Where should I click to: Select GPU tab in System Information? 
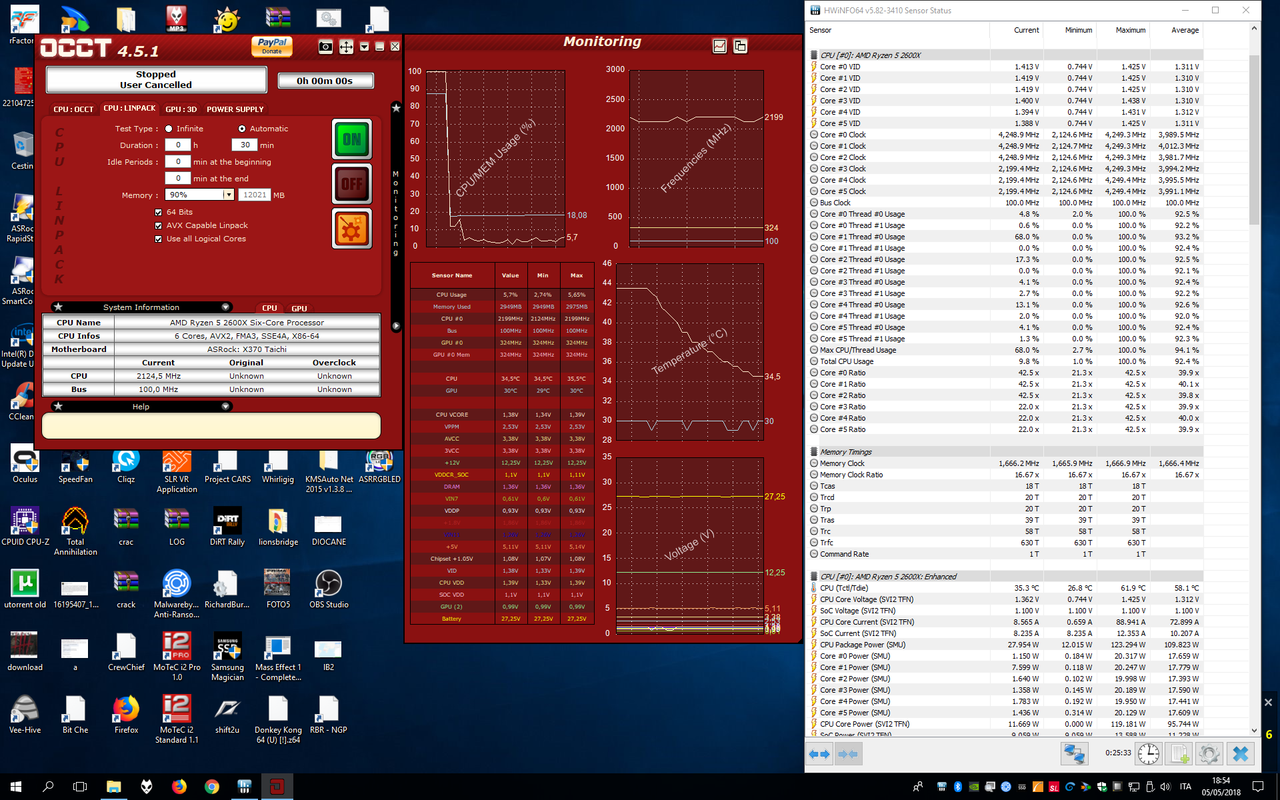[299, 308]
